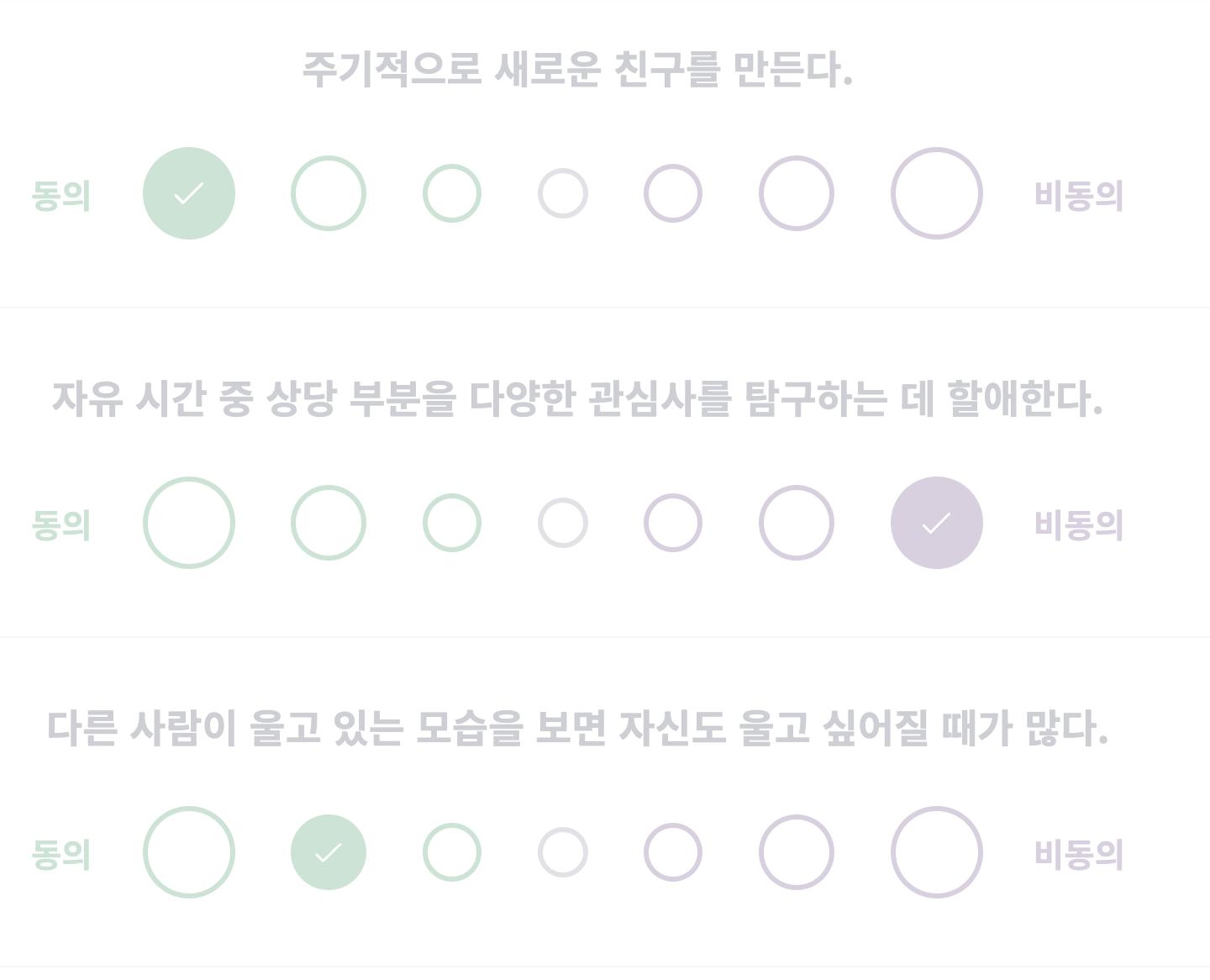Select strongest agree for free time question
Image resolution: width=1210 pixels, height=980 pixels.
[189, 523]
